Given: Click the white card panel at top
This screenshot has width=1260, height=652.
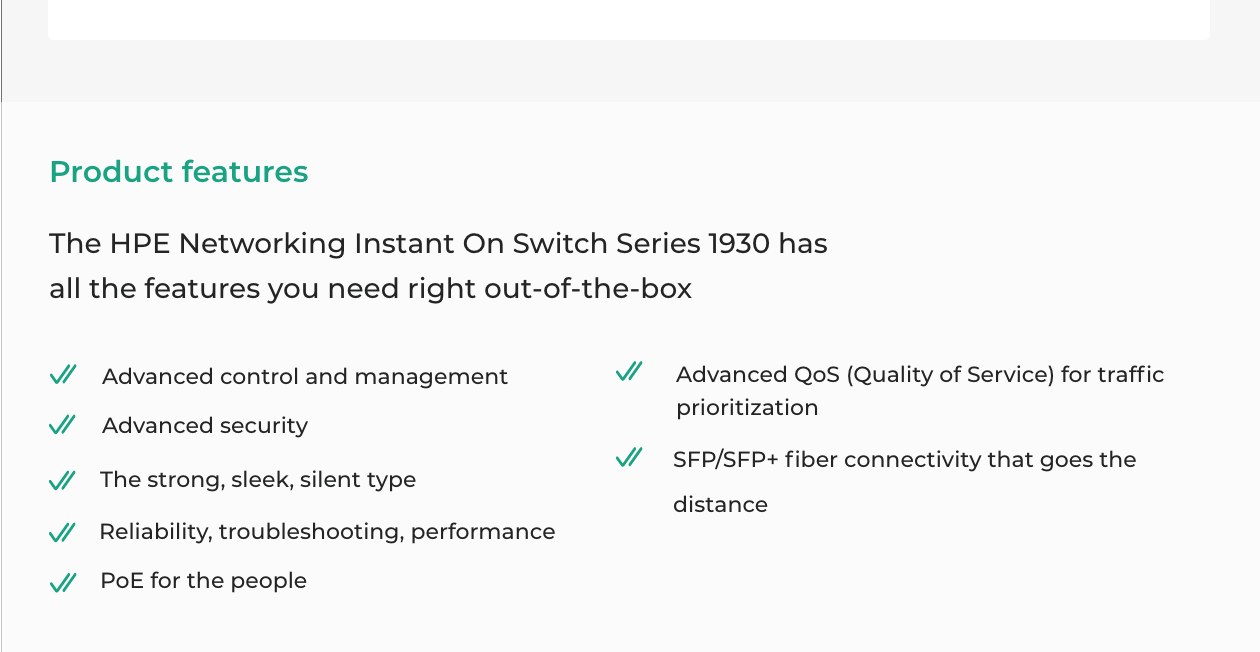Looking at the screenshot, I should point(628,18).
